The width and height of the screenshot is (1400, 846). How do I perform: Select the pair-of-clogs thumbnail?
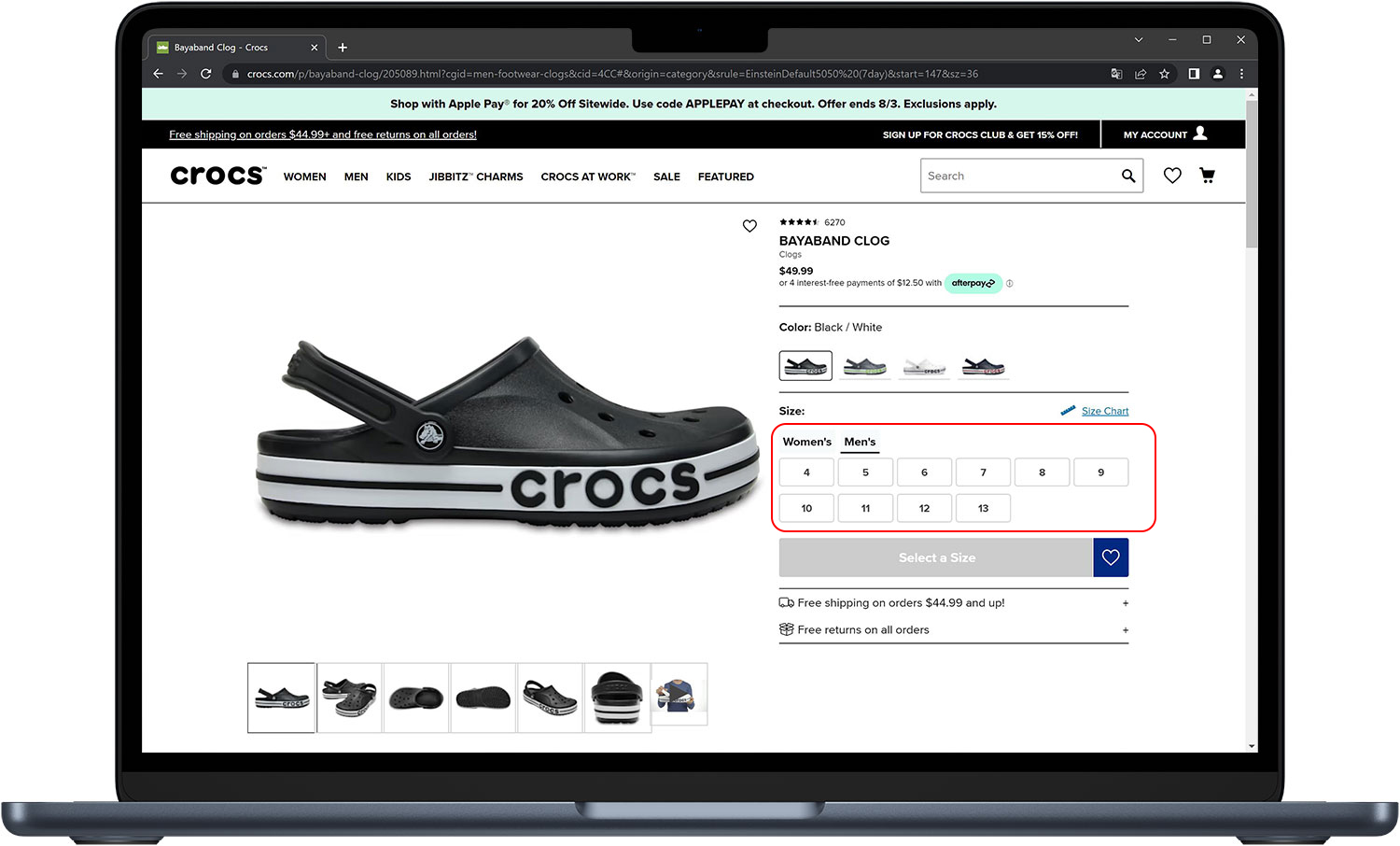pyautogui.click(x=350, y=698)
